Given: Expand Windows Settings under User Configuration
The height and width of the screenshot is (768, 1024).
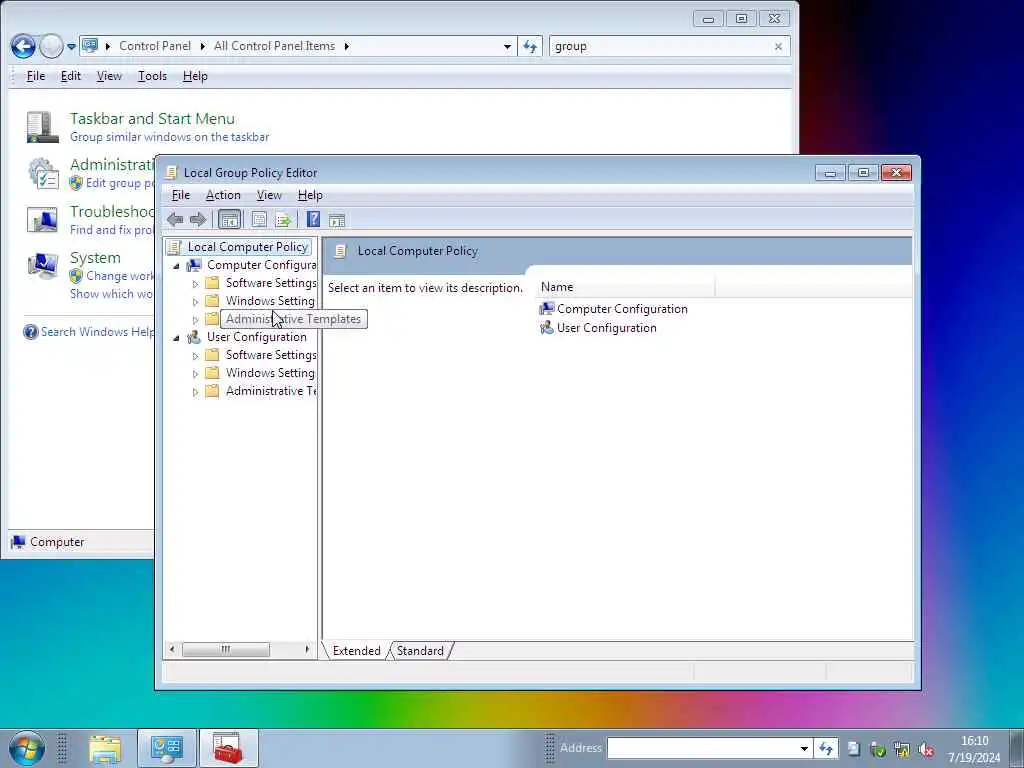Looking at the screenshot, I should pos(195,374).
